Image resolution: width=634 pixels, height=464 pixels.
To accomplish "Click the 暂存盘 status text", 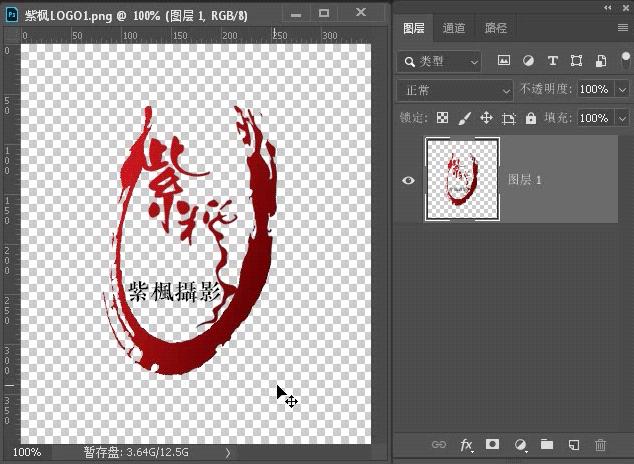I will [136, 452].
